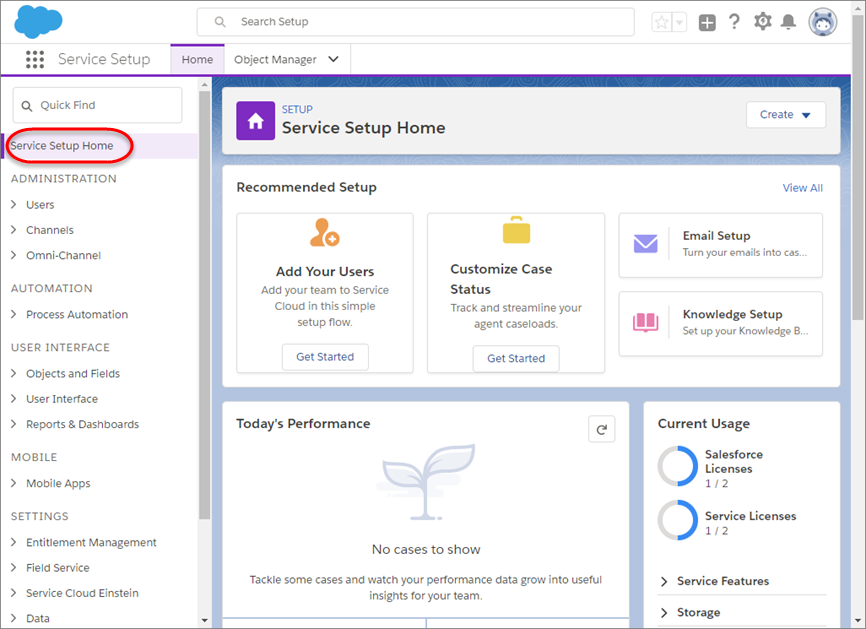Screen dimensions: 866x629
Task: Click the Service Licenses usage ring
Action: 678,520
